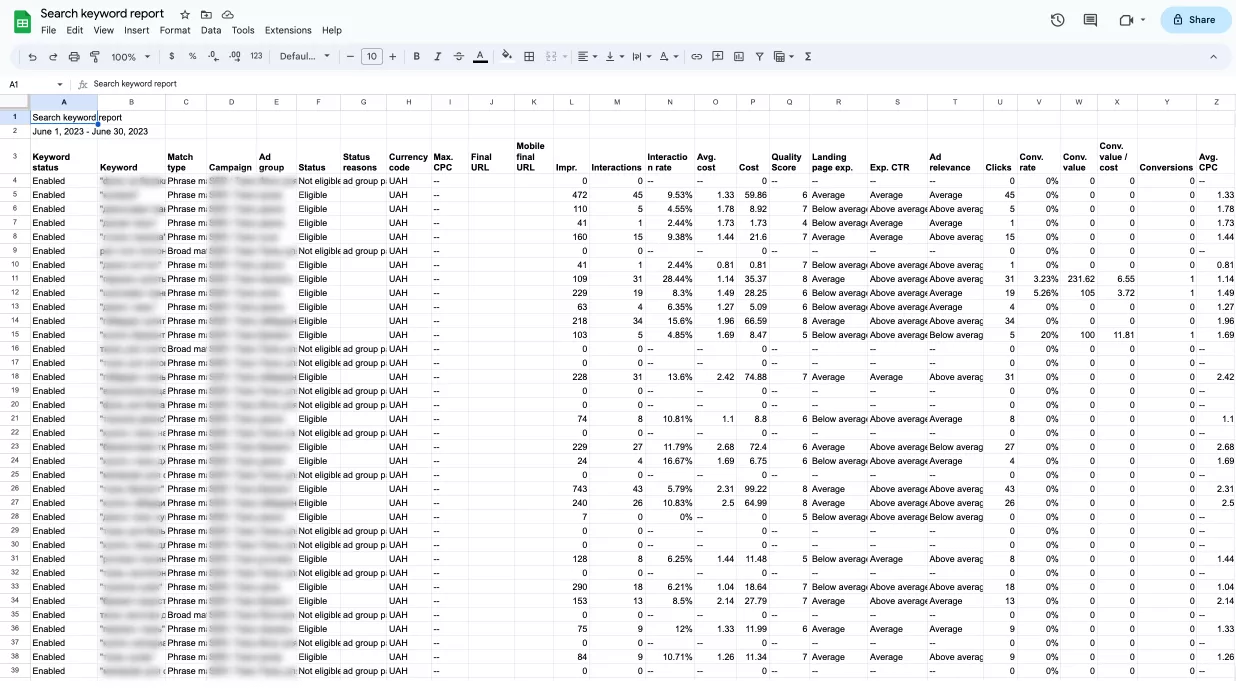The image size is (1236, 689).
Task: Click the font size field
Action: 372,57
